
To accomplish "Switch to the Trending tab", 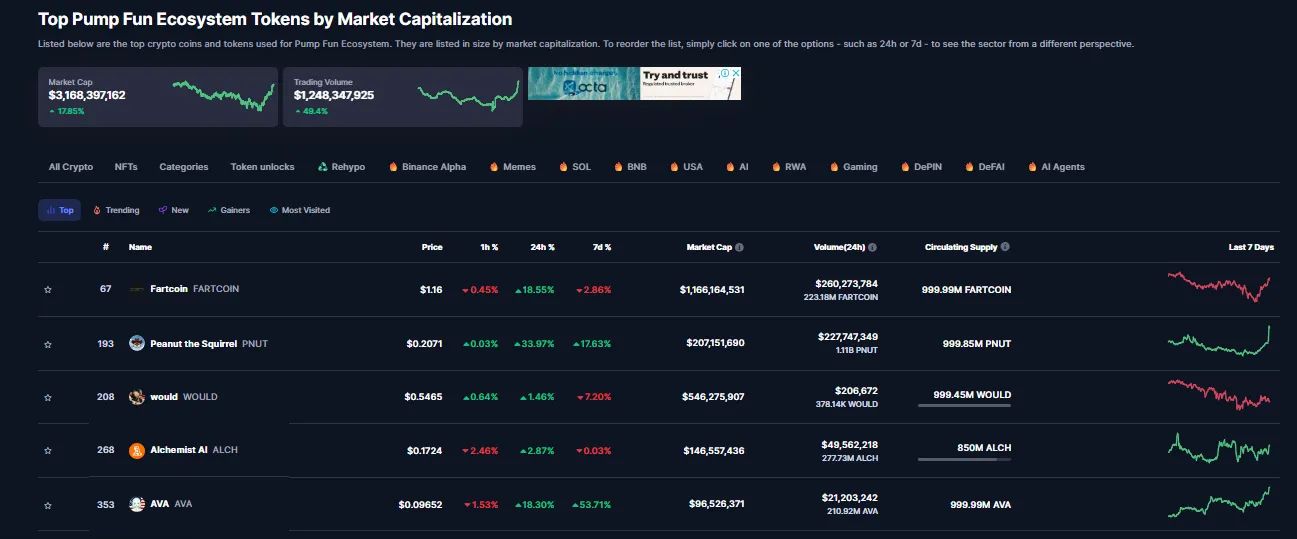I will 116,210.
